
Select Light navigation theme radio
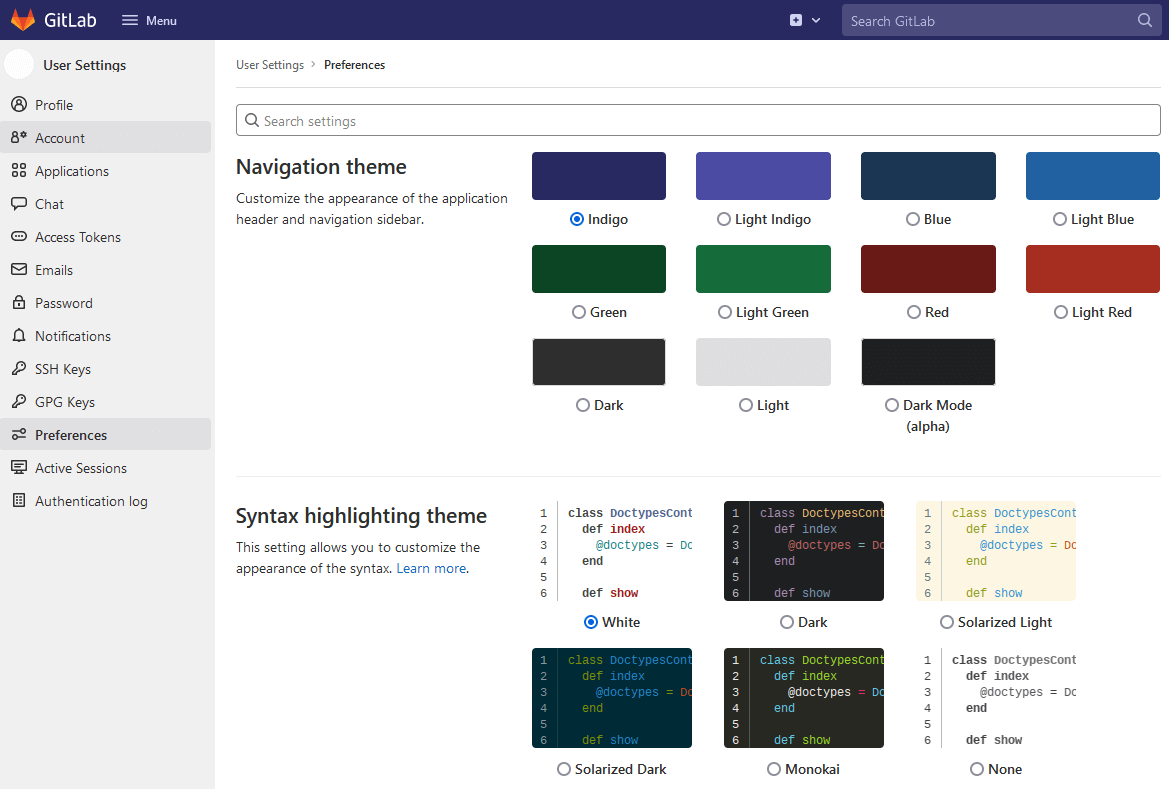point(746,405)
